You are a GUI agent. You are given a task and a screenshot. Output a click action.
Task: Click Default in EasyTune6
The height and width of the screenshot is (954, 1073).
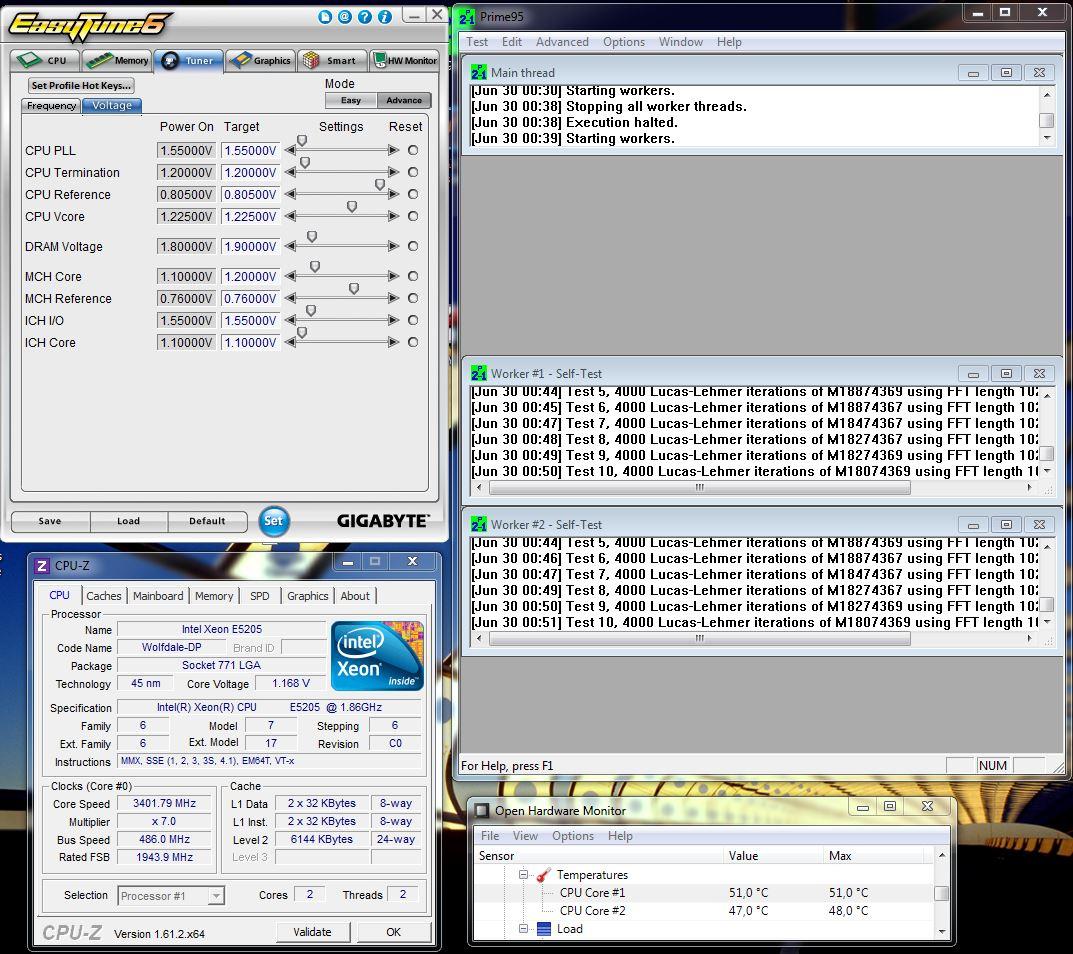[x=207, y=521]
